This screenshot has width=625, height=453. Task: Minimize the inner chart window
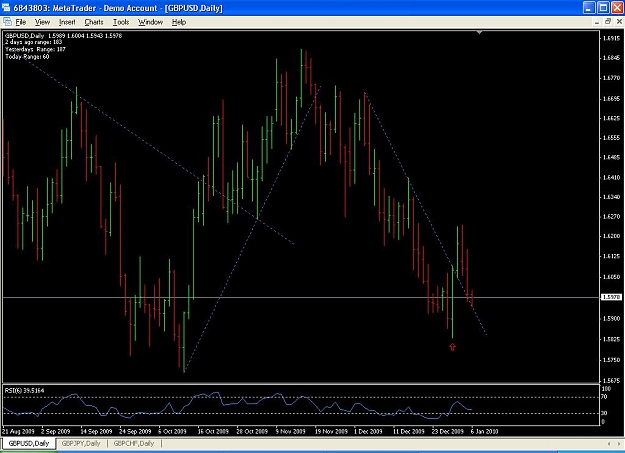[x=597, y=22]
